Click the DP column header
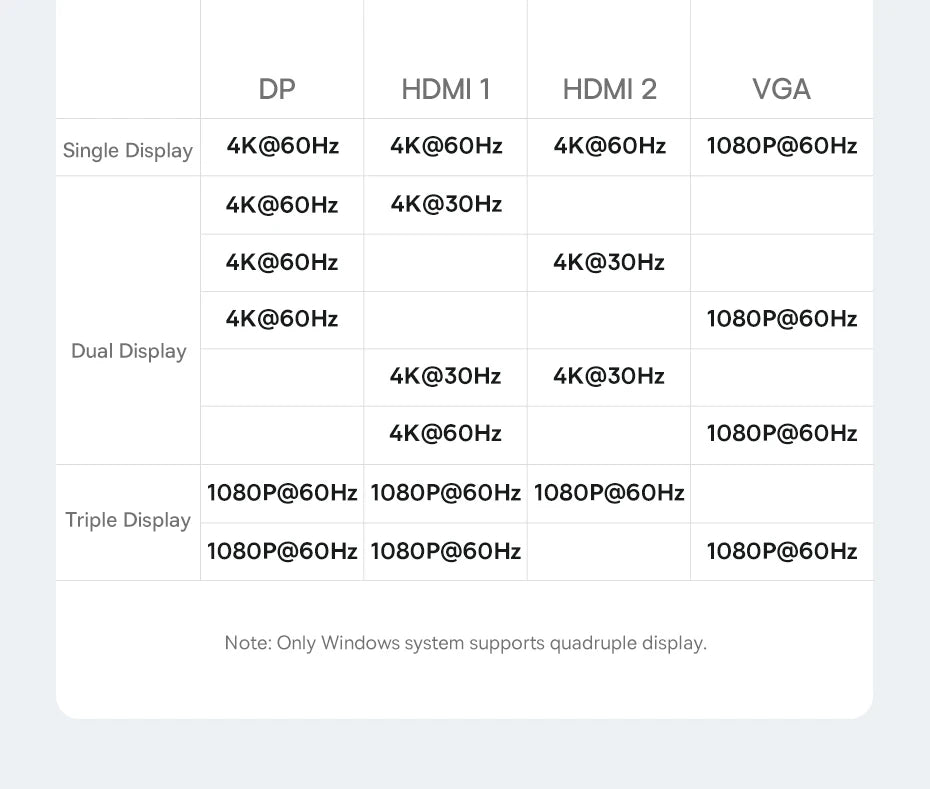 tap(277, 90)
